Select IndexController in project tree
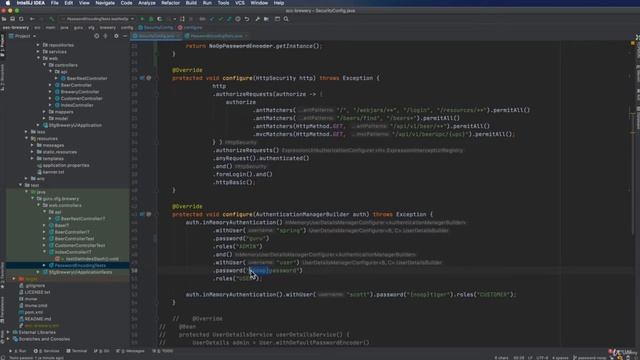640x360 pixels. [x=73, y=105]
